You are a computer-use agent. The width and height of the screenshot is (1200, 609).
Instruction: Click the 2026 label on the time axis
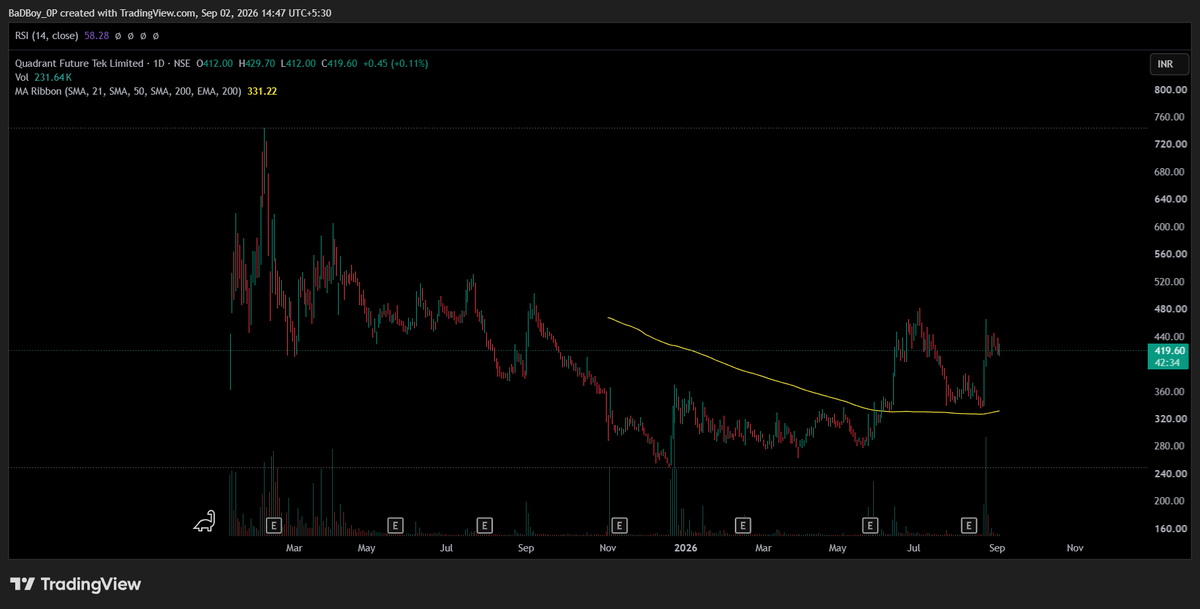click(685, 548)
